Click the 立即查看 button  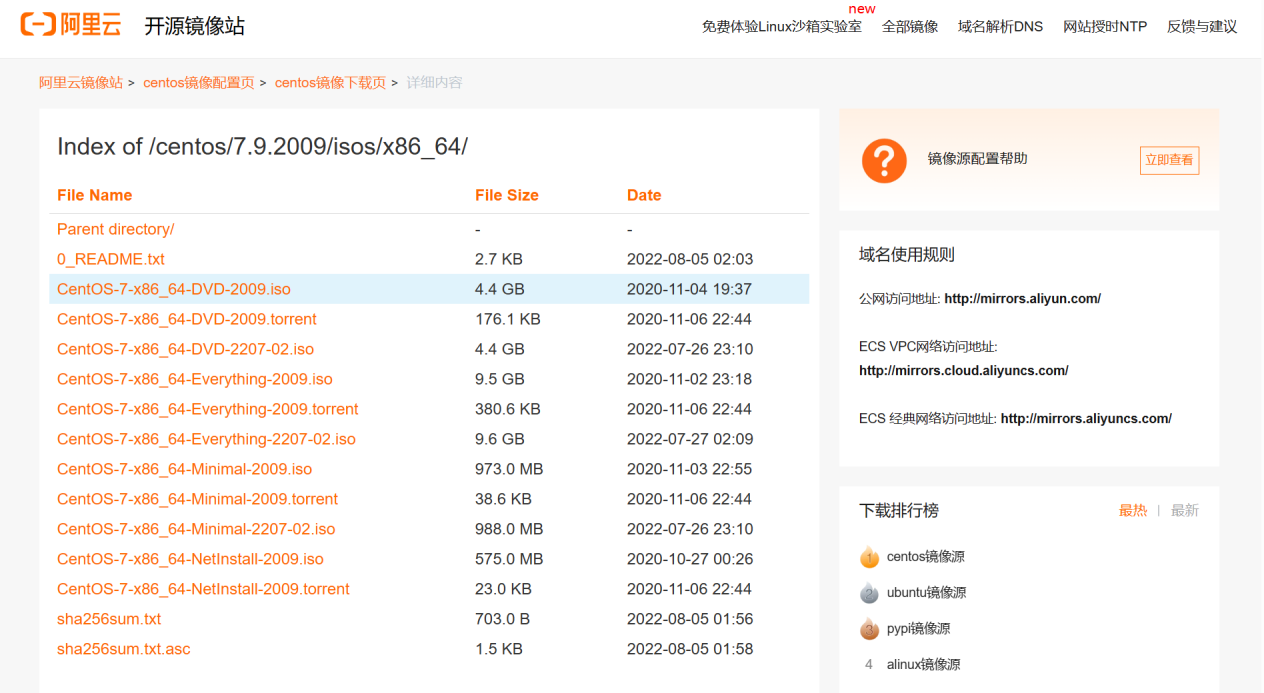point(1169,160)
